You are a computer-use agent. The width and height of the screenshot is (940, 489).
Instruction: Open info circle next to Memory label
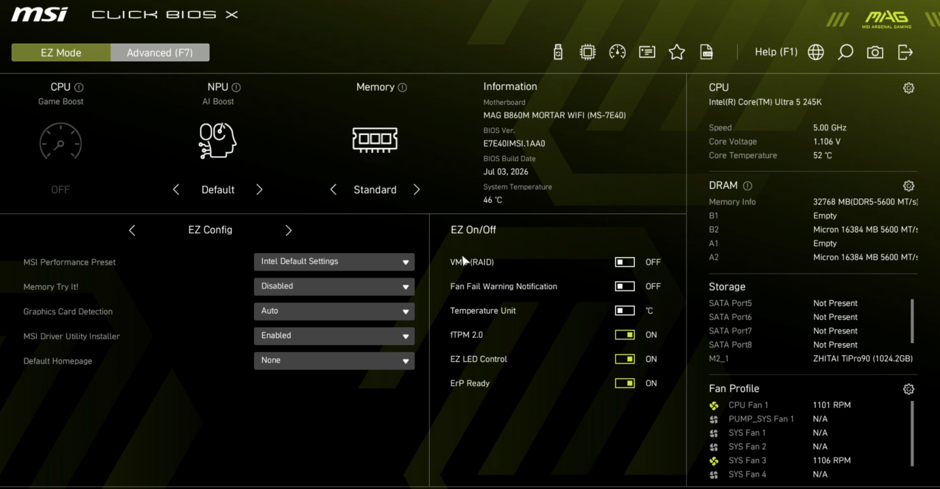click(x=402, y=87)
